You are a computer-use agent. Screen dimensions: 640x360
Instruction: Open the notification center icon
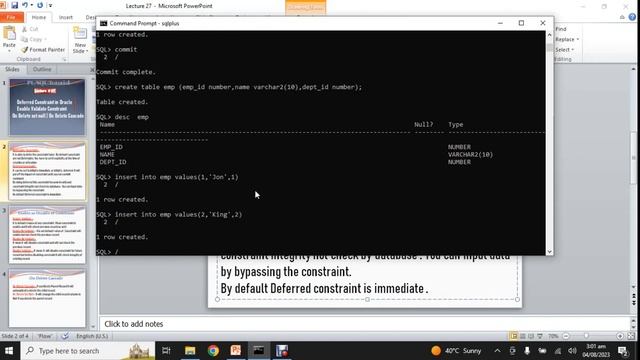tap(623, 351)
